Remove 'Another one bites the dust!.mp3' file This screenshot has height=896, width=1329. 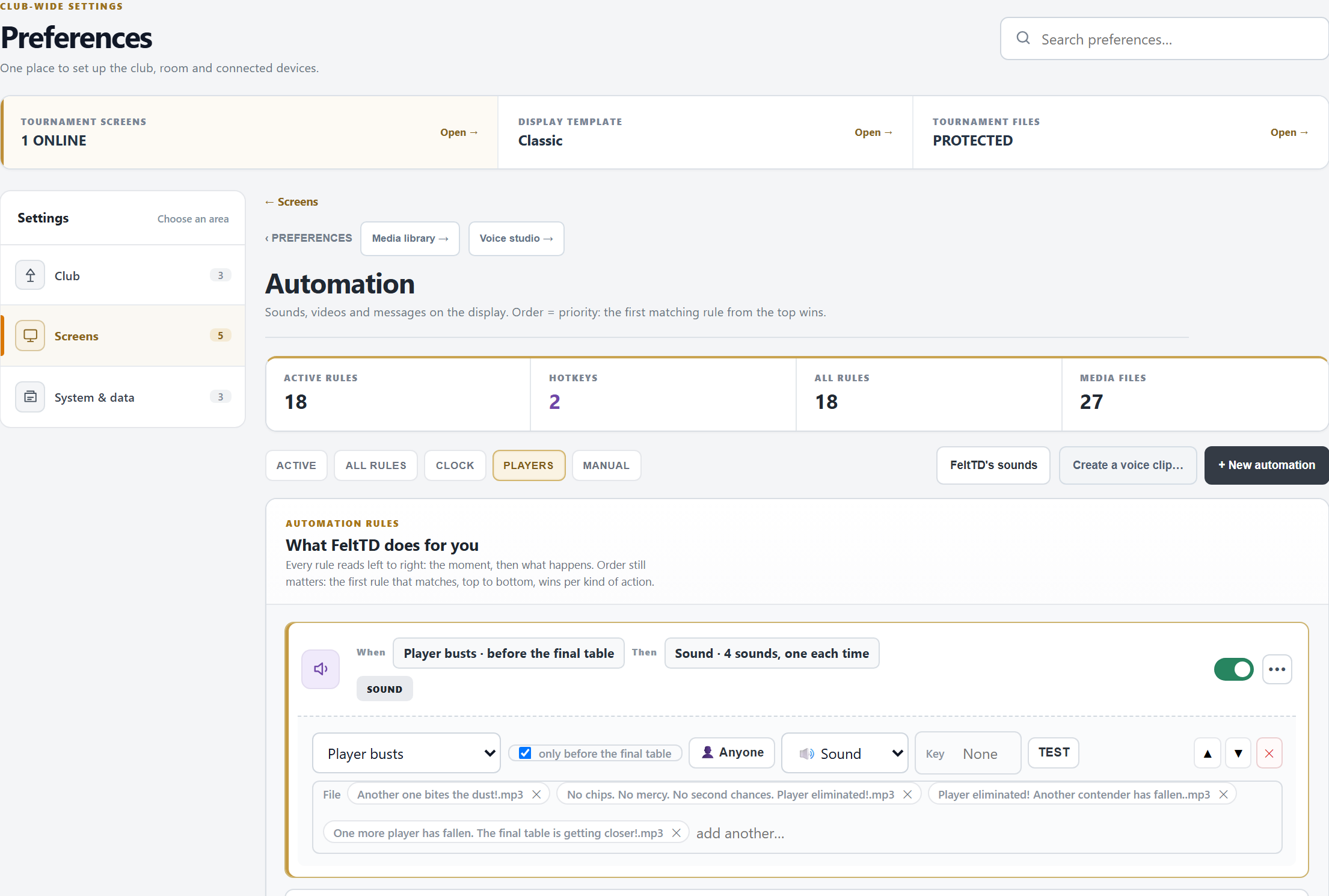pyautogui.click(x=536, y=794)
